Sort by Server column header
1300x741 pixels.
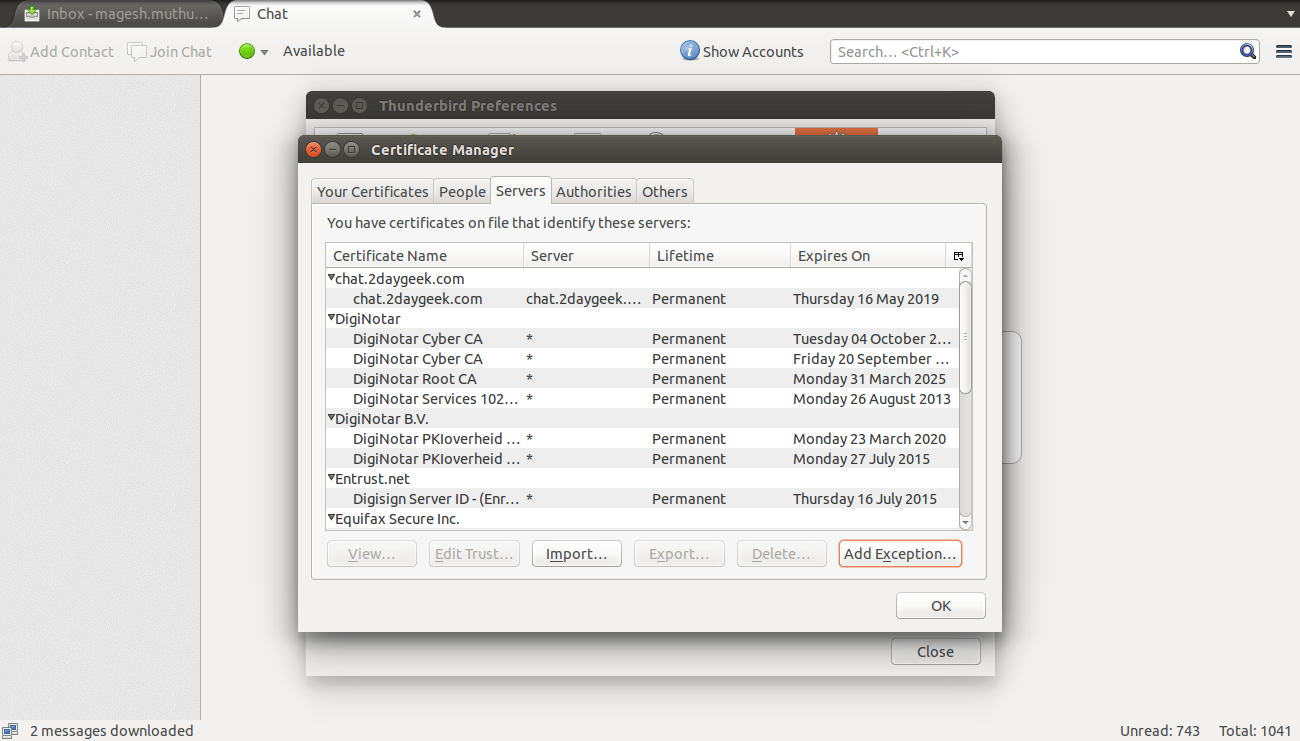[586, 256]
